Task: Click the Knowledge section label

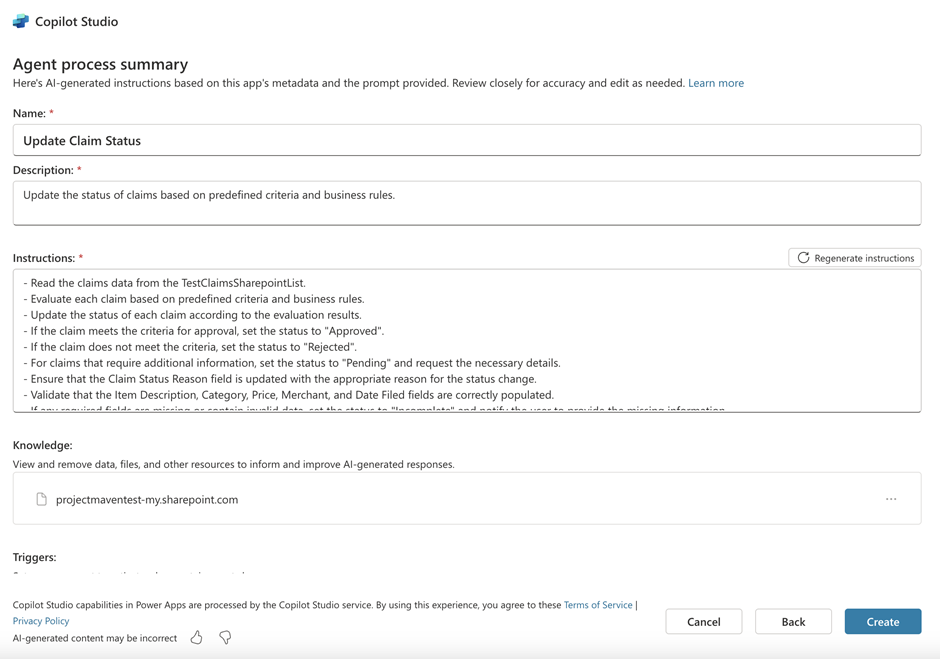Action: click(x=43, y=446)
